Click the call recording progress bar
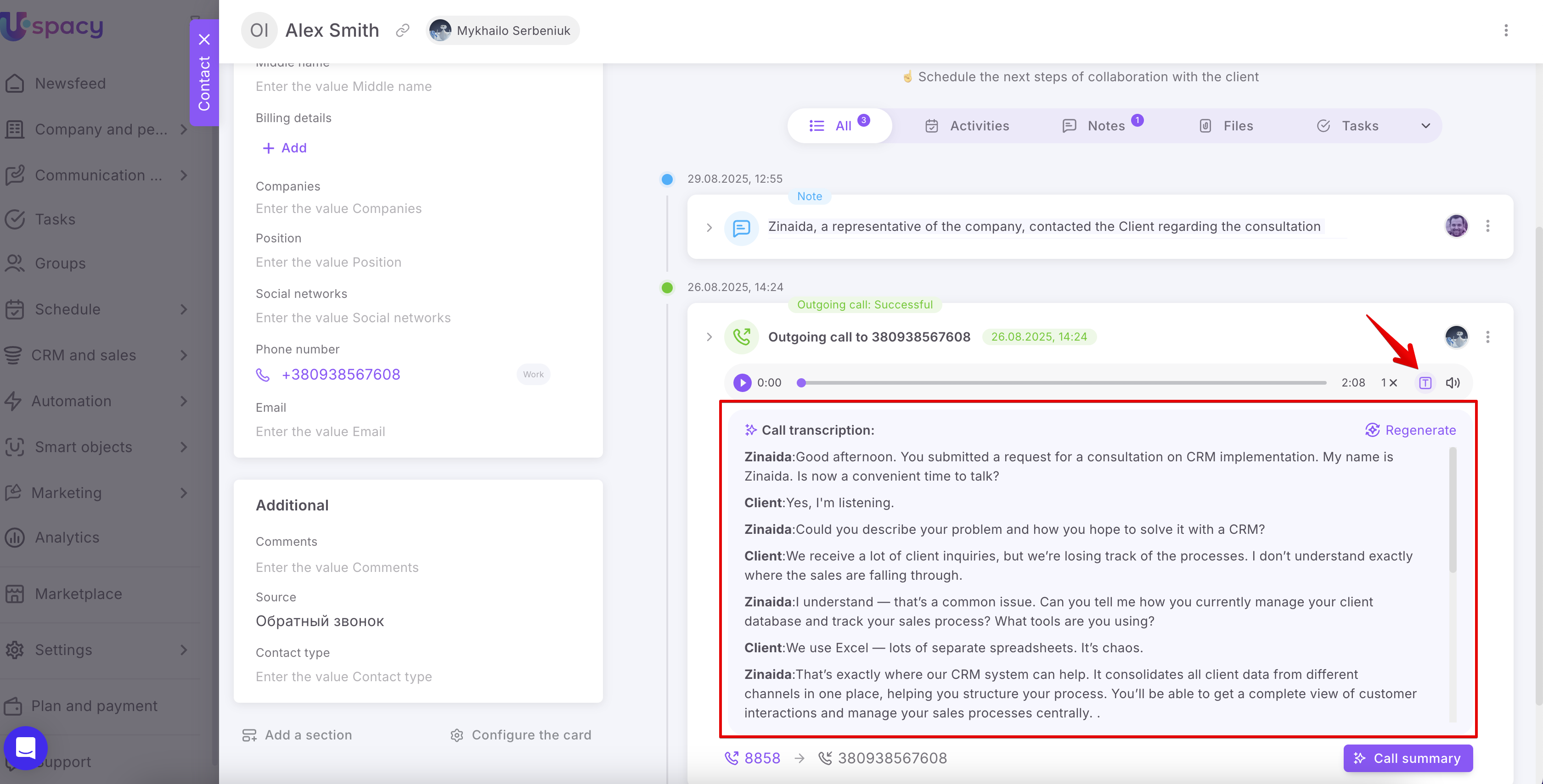This screenshot has height=784, width=1543. pyautogui.click(x=1063, y=383)
